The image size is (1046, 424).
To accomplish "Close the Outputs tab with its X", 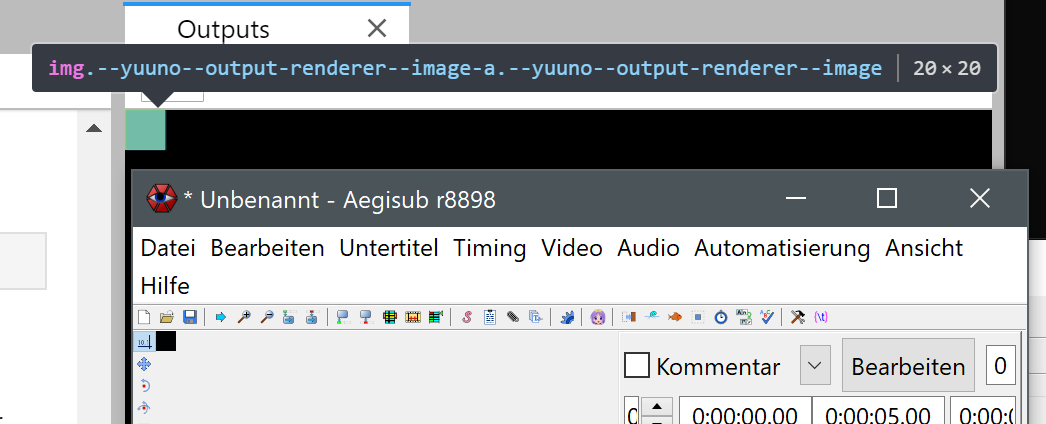I will [x=377, y=28].
